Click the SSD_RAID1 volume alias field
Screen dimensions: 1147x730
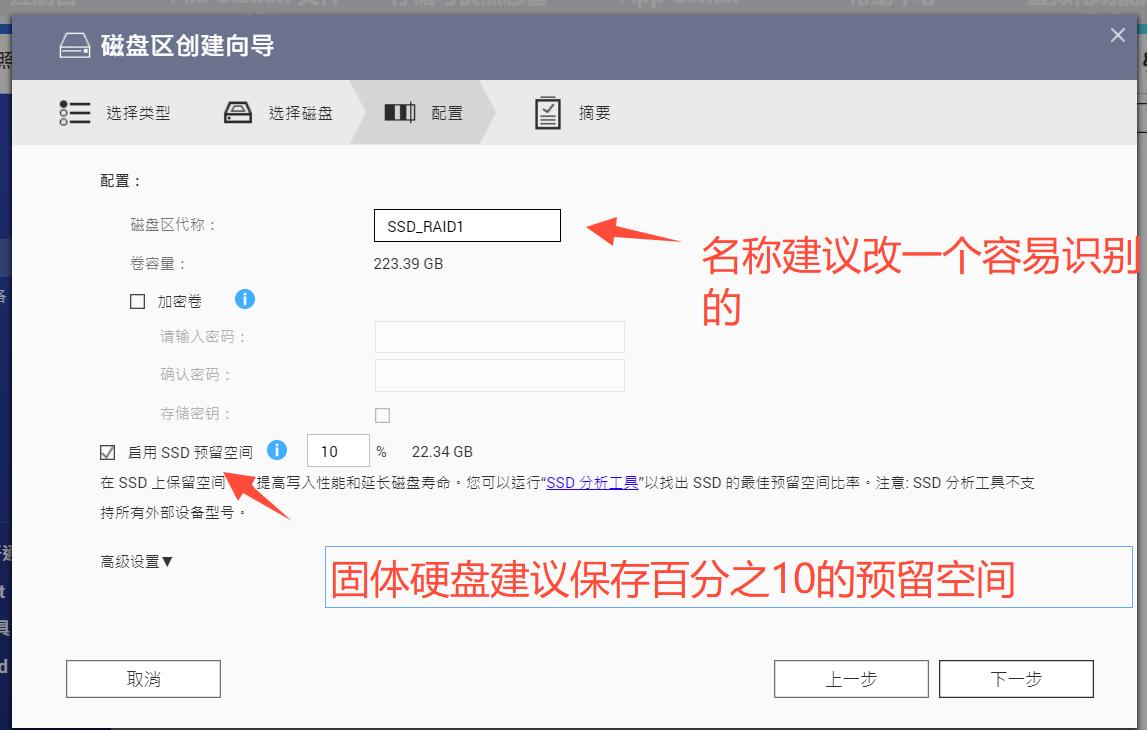(466, 225)
